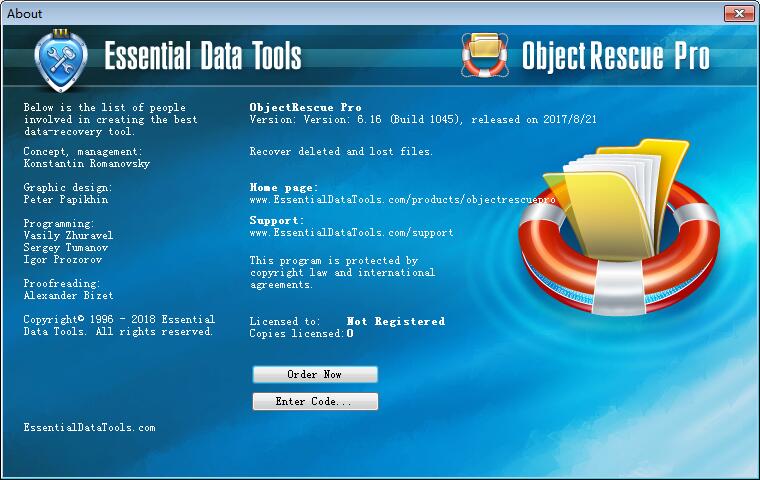Click the 'Below is the list of people' intro
This screenshot has height=480, width=760.
(111, 120)
